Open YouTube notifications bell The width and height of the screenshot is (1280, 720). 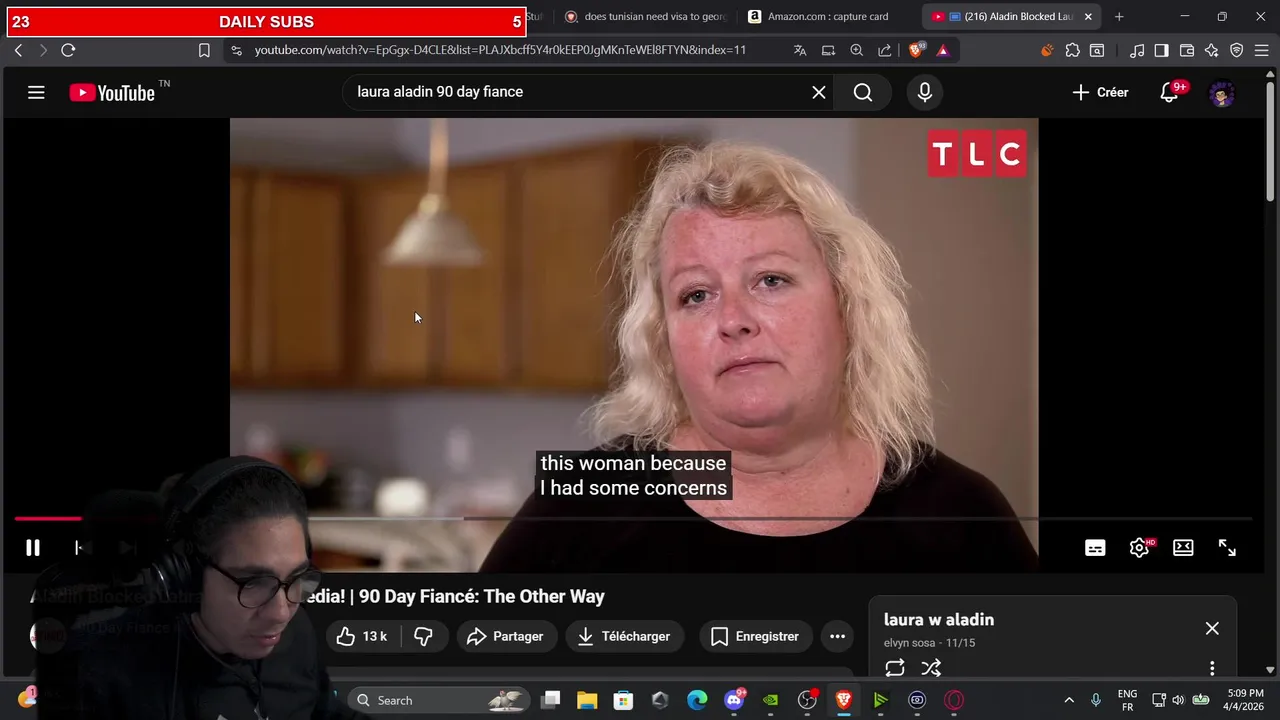coord(1170,92)
